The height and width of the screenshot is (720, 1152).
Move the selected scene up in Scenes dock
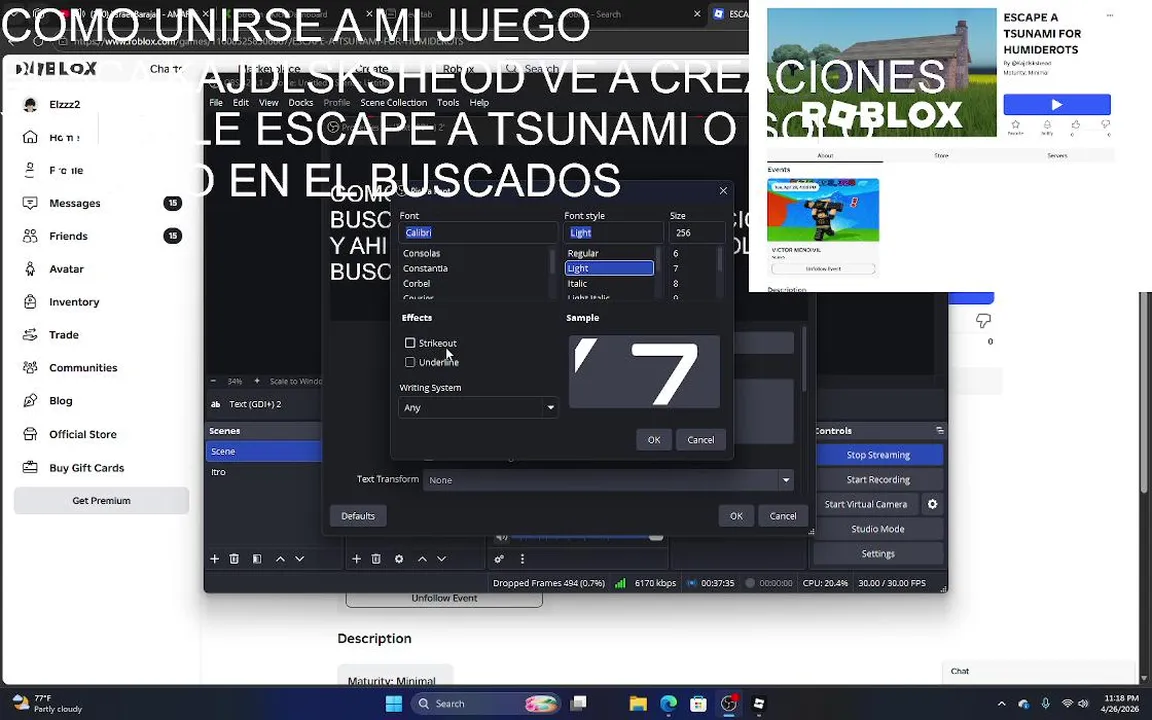(x=280, y=559)
